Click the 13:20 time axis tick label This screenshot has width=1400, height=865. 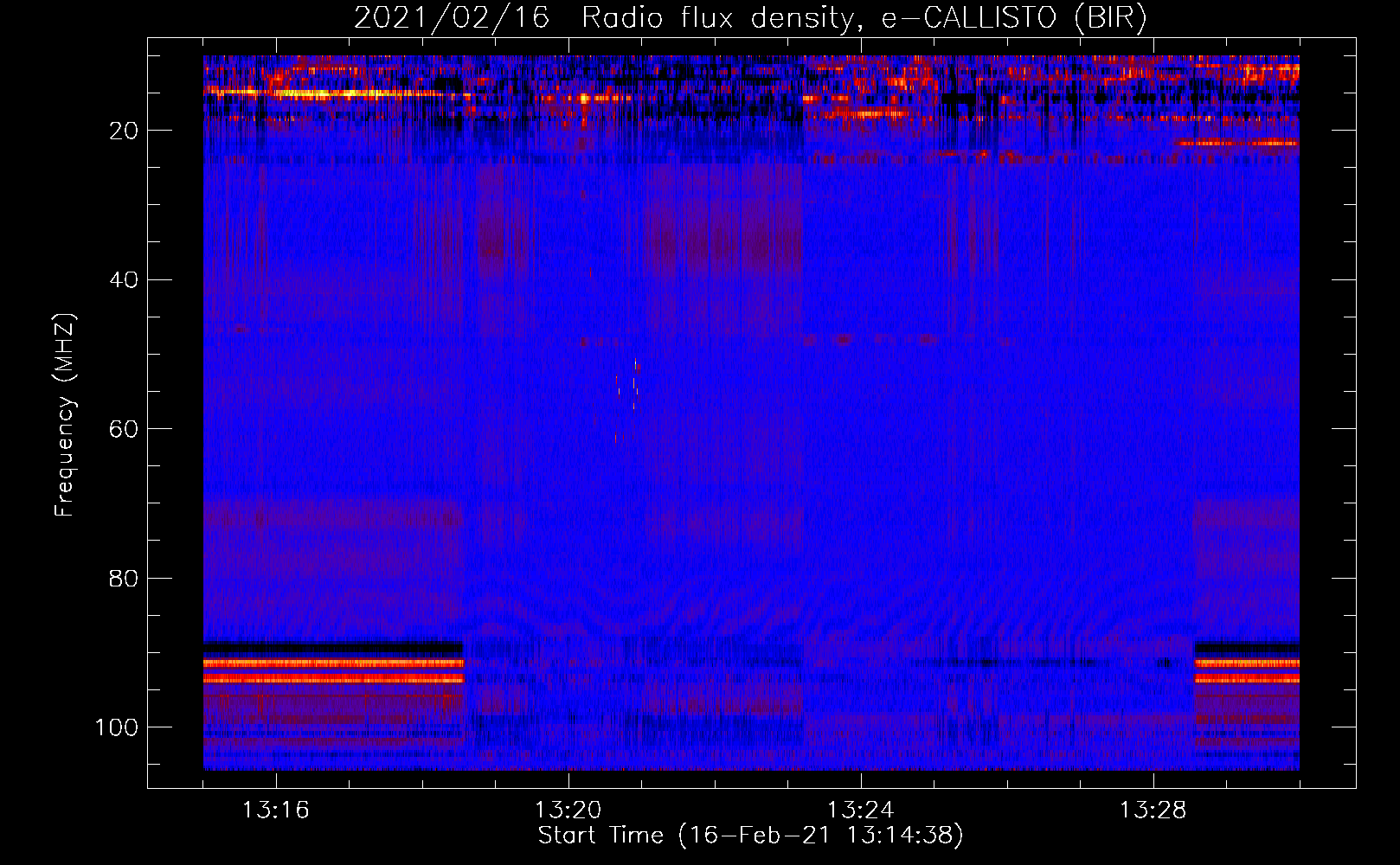568,811
